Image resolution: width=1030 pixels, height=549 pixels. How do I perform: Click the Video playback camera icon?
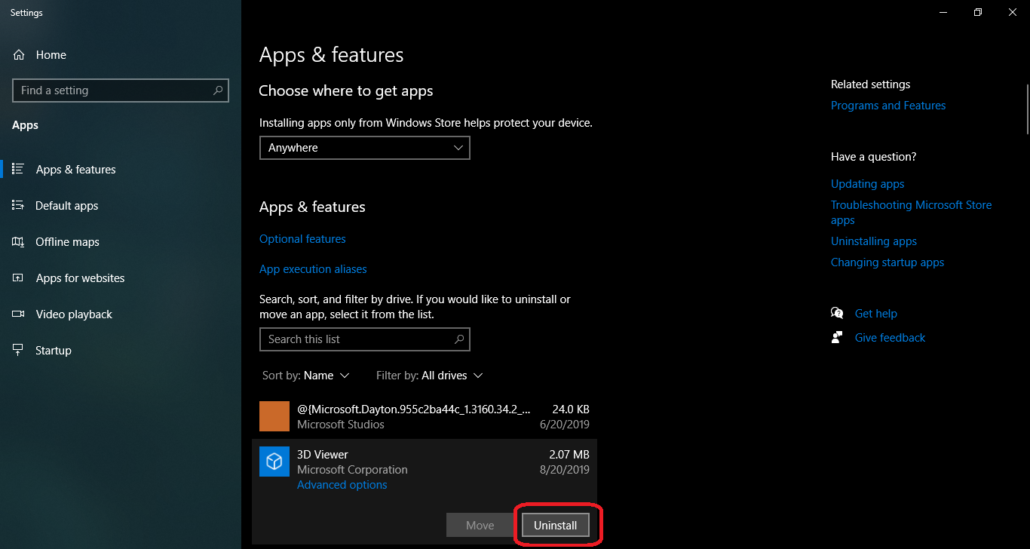pos(18,315)
